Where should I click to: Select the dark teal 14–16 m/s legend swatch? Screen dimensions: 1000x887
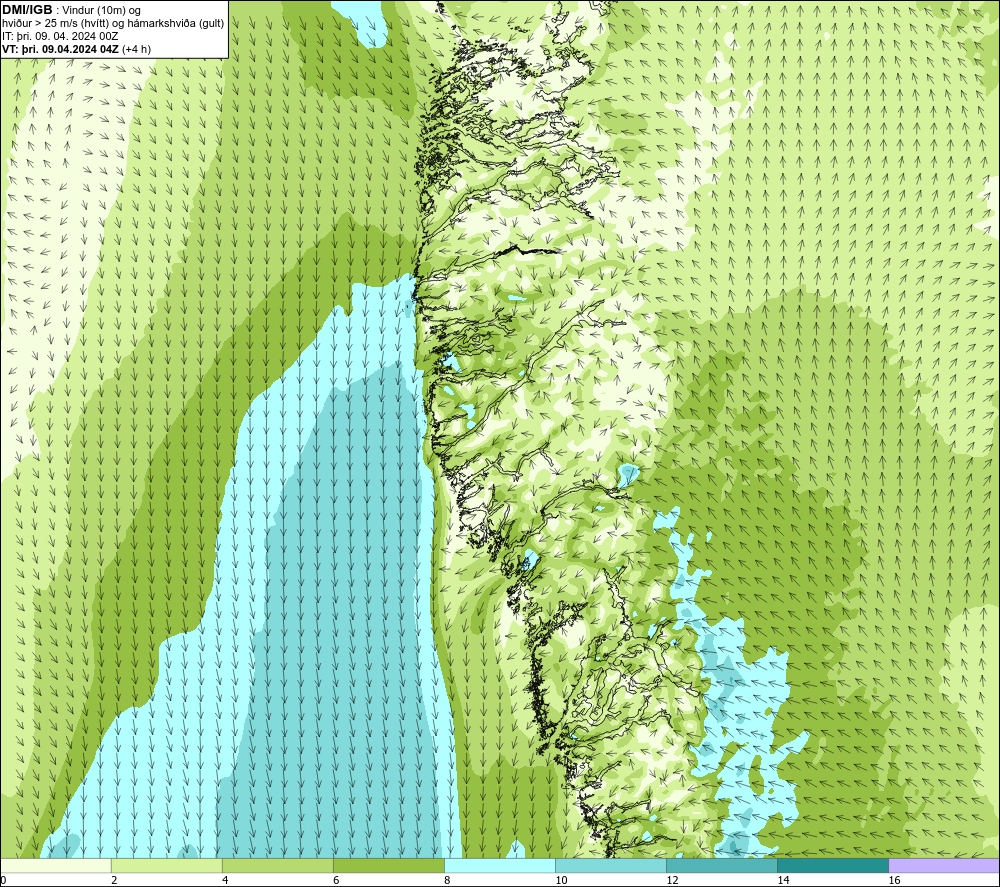tap(832, 865)
